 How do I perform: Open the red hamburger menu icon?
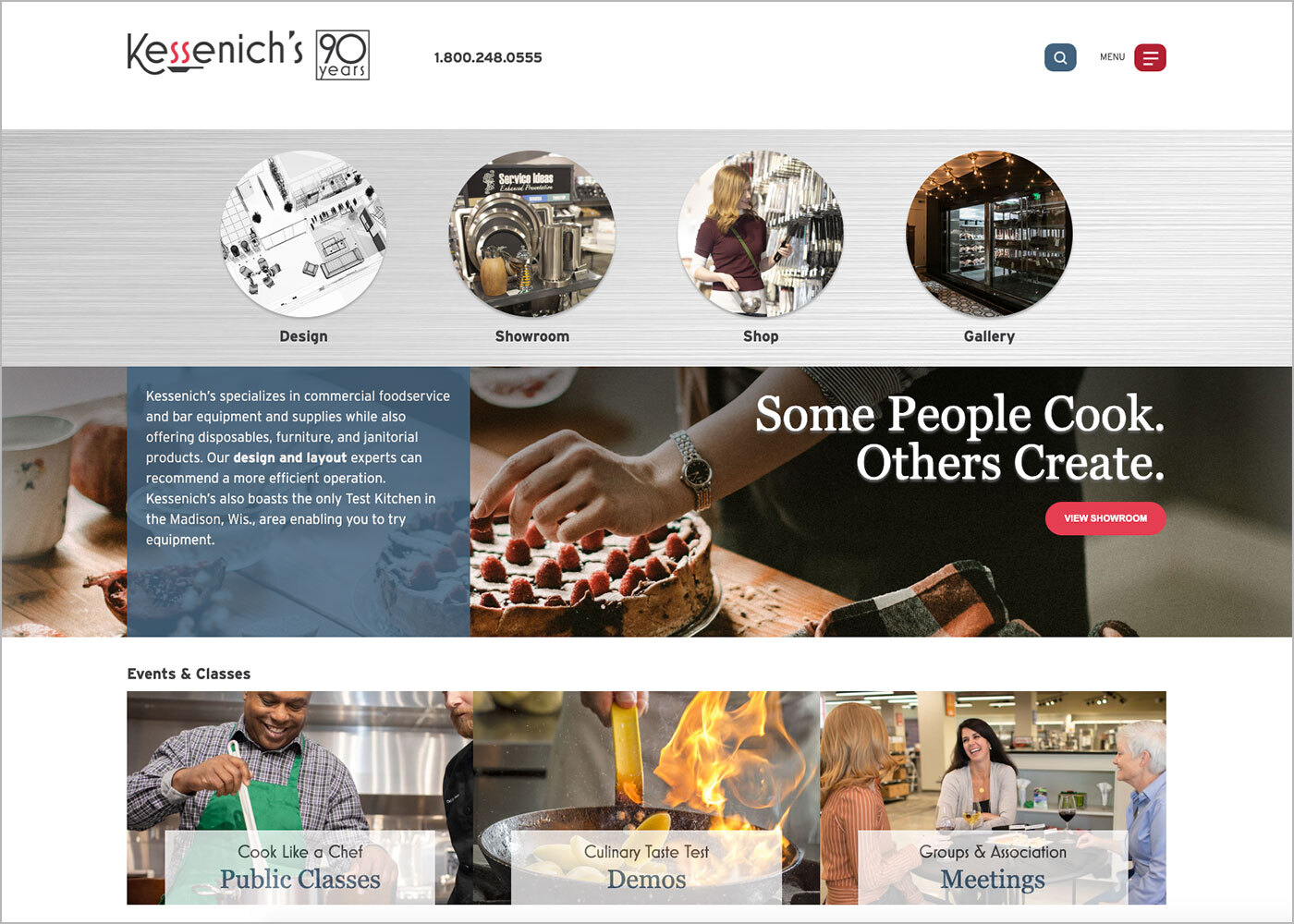point(1150,57)
